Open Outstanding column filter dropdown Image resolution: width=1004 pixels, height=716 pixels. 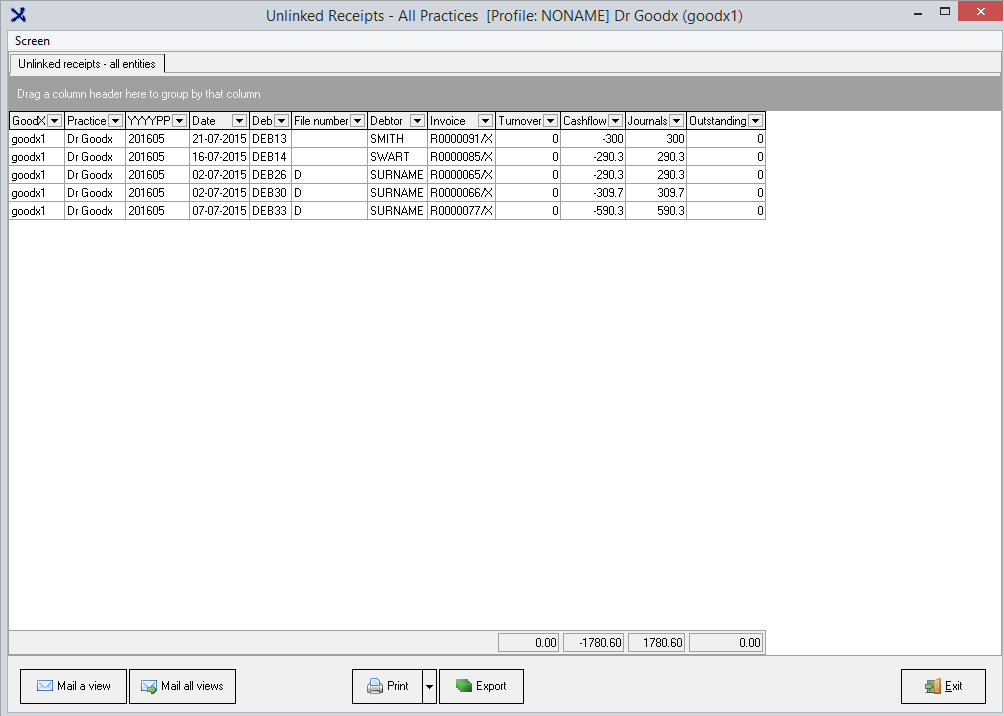[755, 120]
